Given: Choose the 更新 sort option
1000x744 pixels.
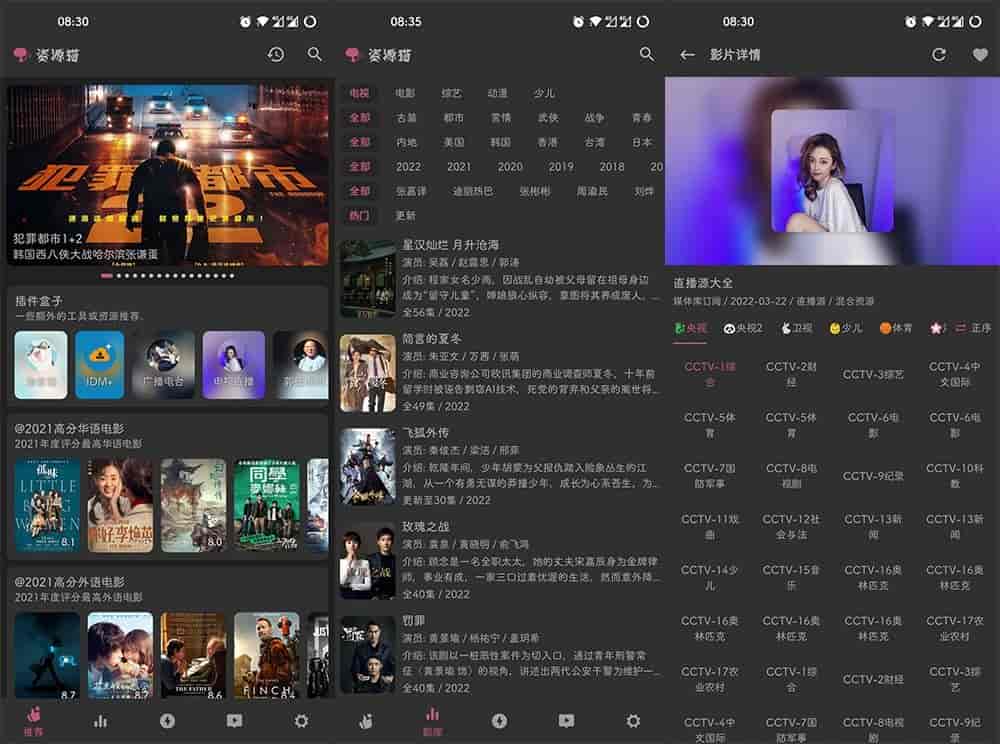Looking at the screenshot, I should click(x=405, y=215).
